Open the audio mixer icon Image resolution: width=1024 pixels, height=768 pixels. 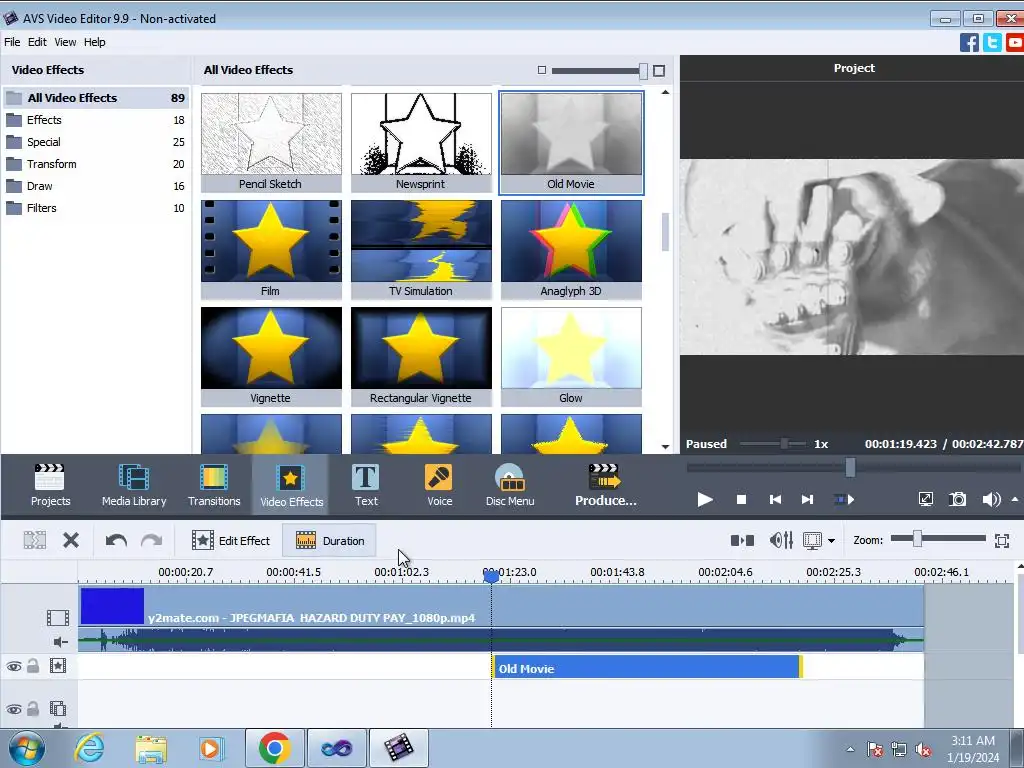click(x=781, y=540)
